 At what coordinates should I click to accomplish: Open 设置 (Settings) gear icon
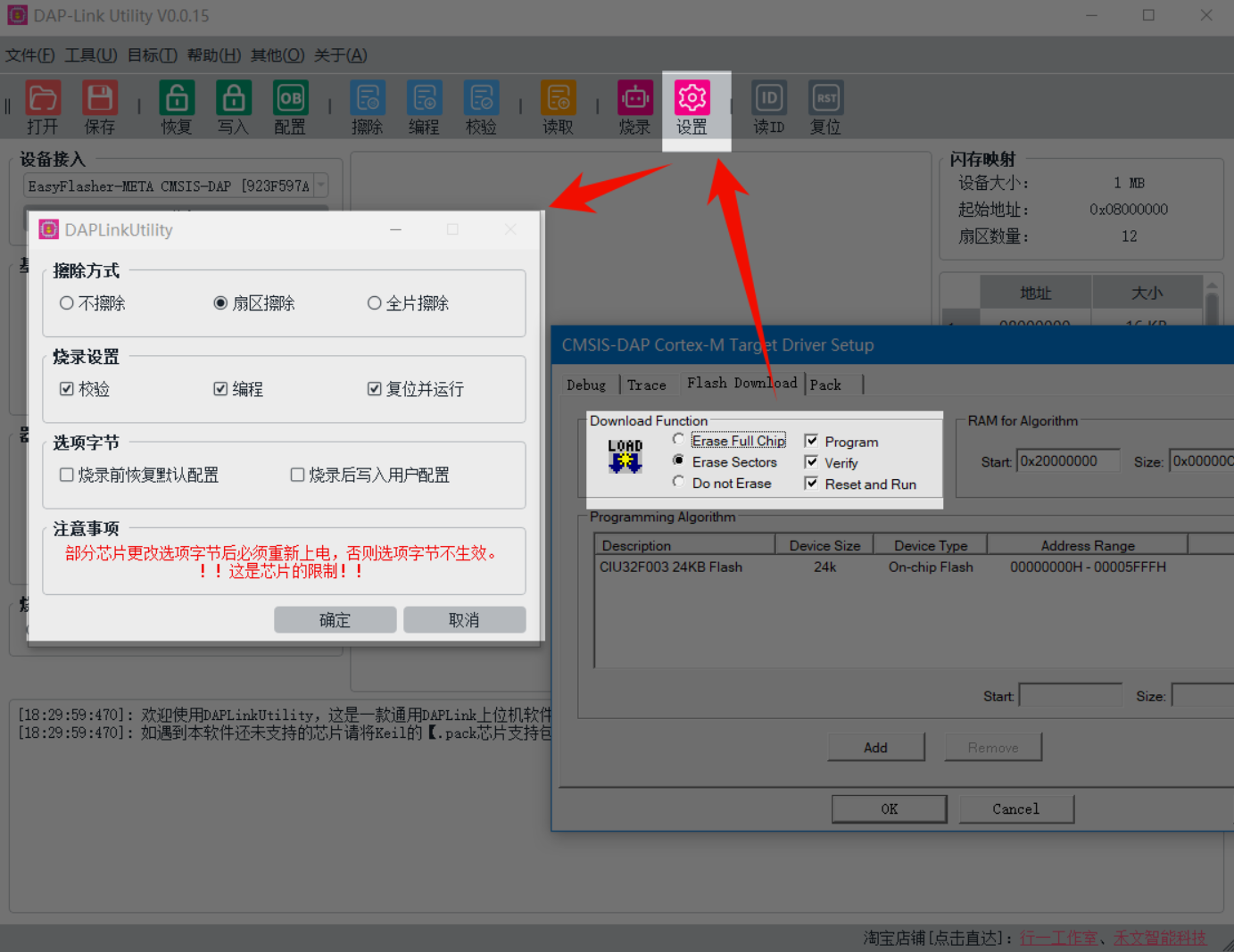[692, 98]
